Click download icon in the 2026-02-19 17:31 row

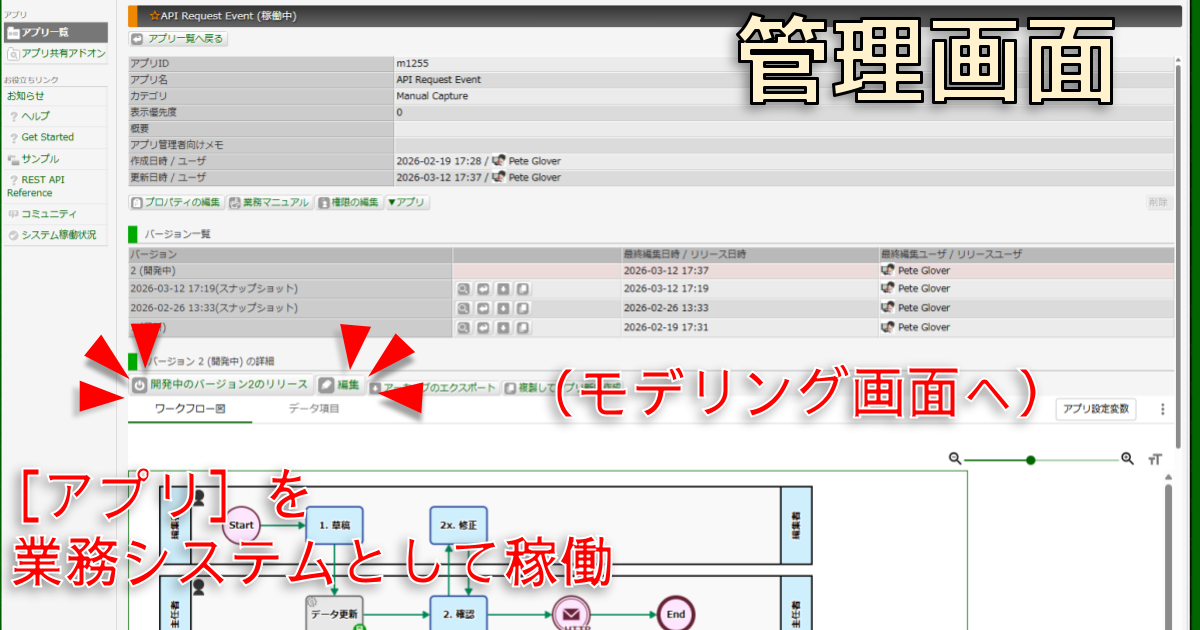[x=503, y=327]
